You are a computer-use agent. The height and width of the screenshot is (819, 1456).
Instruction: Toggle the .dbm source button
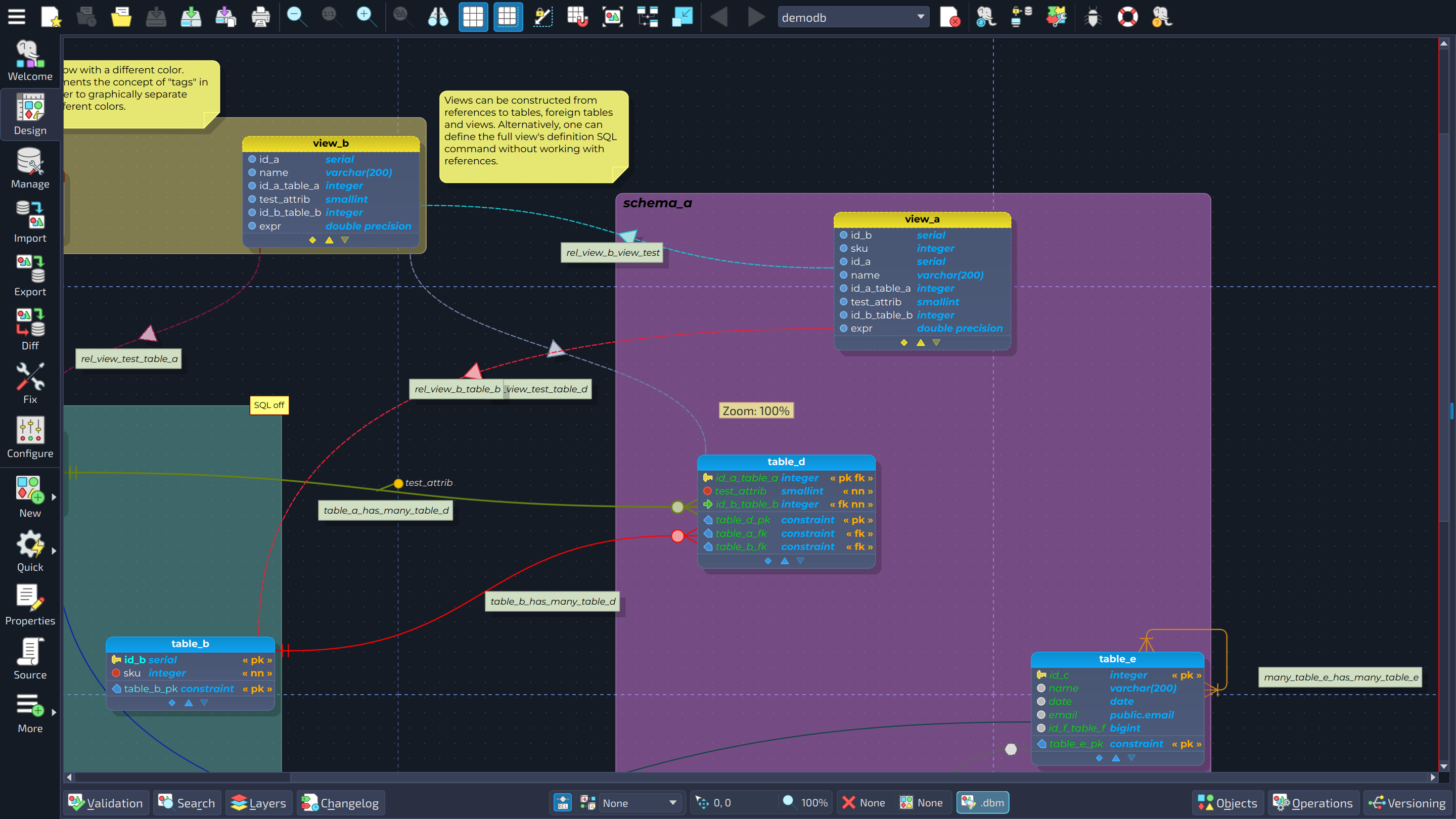(982, 803)
